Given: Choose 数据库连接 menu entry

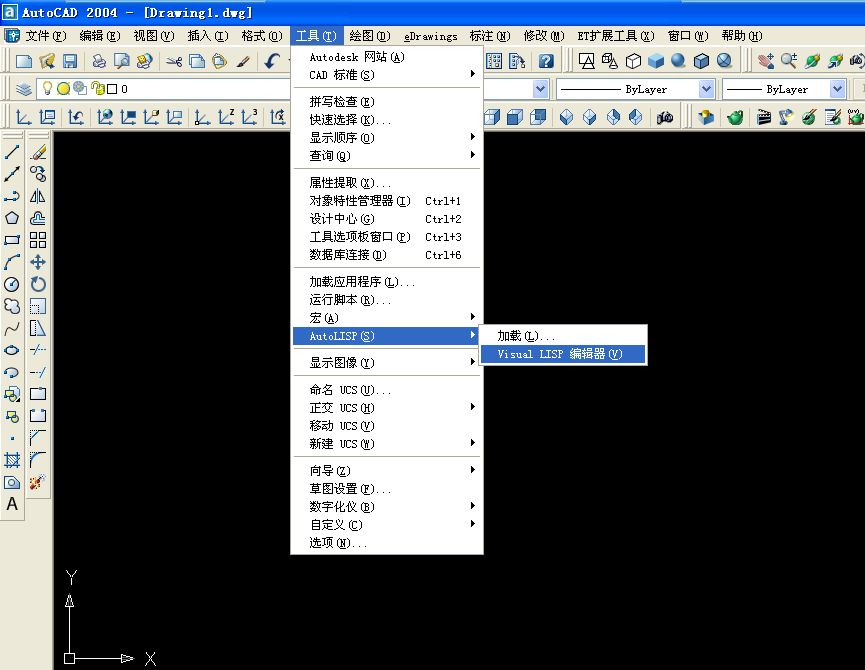Looking at the screenshot, I should [x=387, y=255].
